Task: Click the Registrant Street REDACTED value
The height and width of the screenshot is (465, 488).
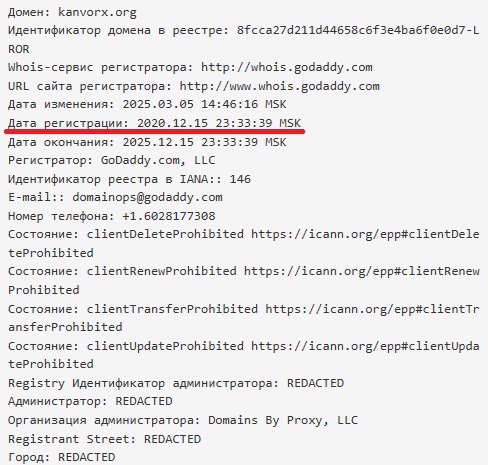Action: tap(172, 439)
